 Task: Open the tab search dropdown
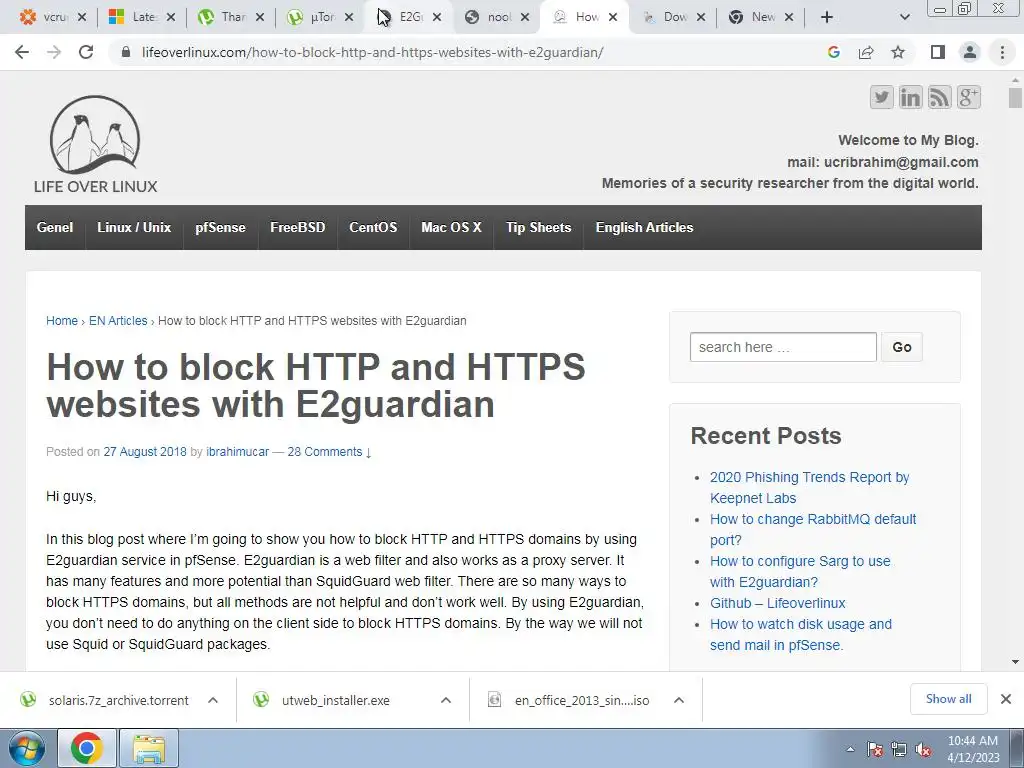[x=904, y=18]
